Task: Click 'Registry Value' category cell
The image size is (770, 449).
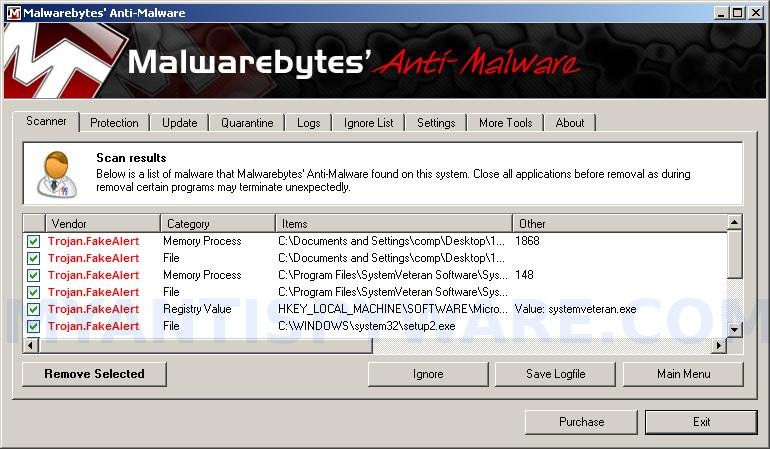Action: (x=197, y=309)
